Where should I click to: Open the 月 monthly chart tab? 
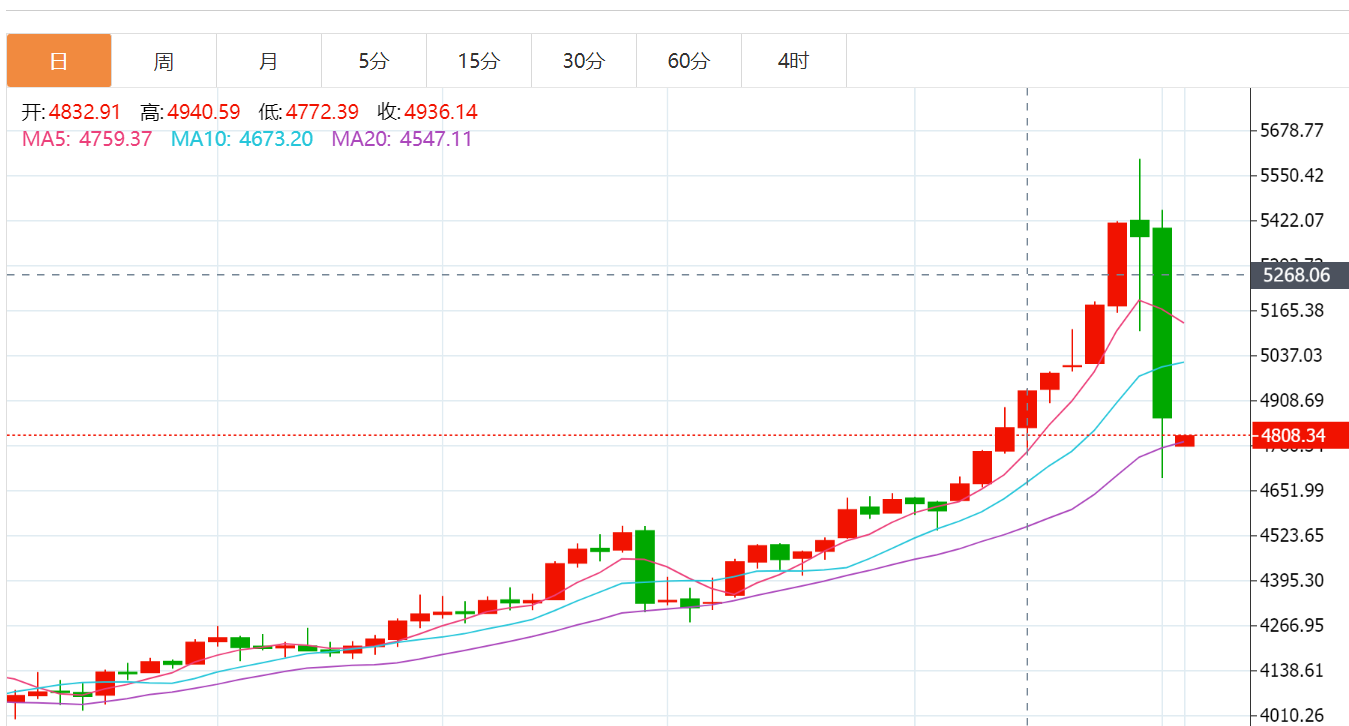click(x=269, y=61)
